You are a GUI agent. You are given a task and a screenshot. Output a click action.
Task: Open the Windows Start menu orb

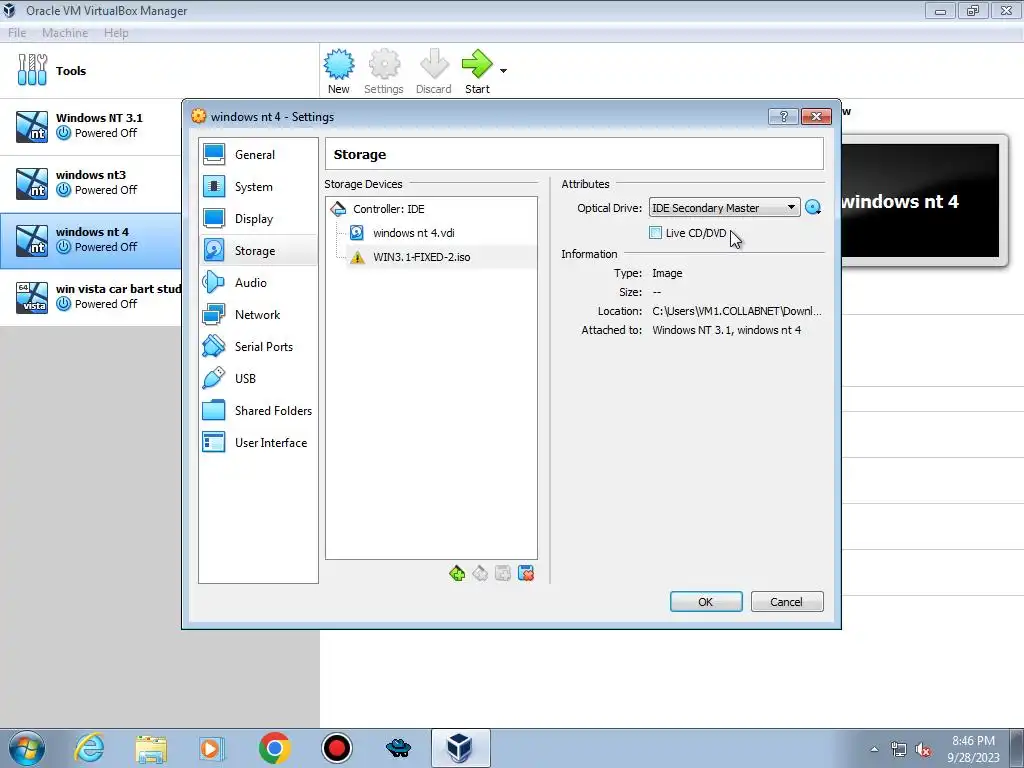point(26,748)
